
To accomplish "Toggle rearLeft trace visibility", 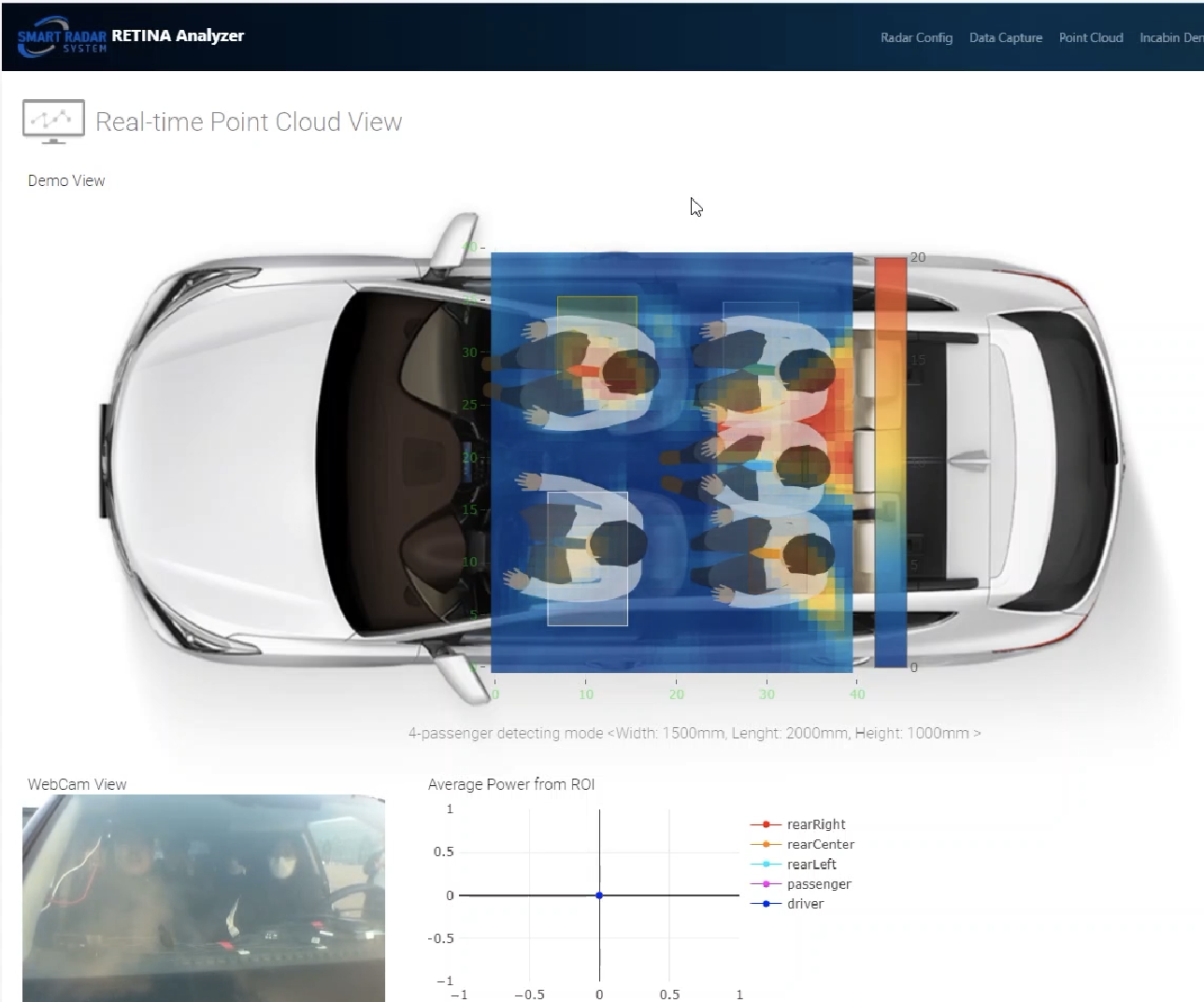I will click(x=811, y=865).
